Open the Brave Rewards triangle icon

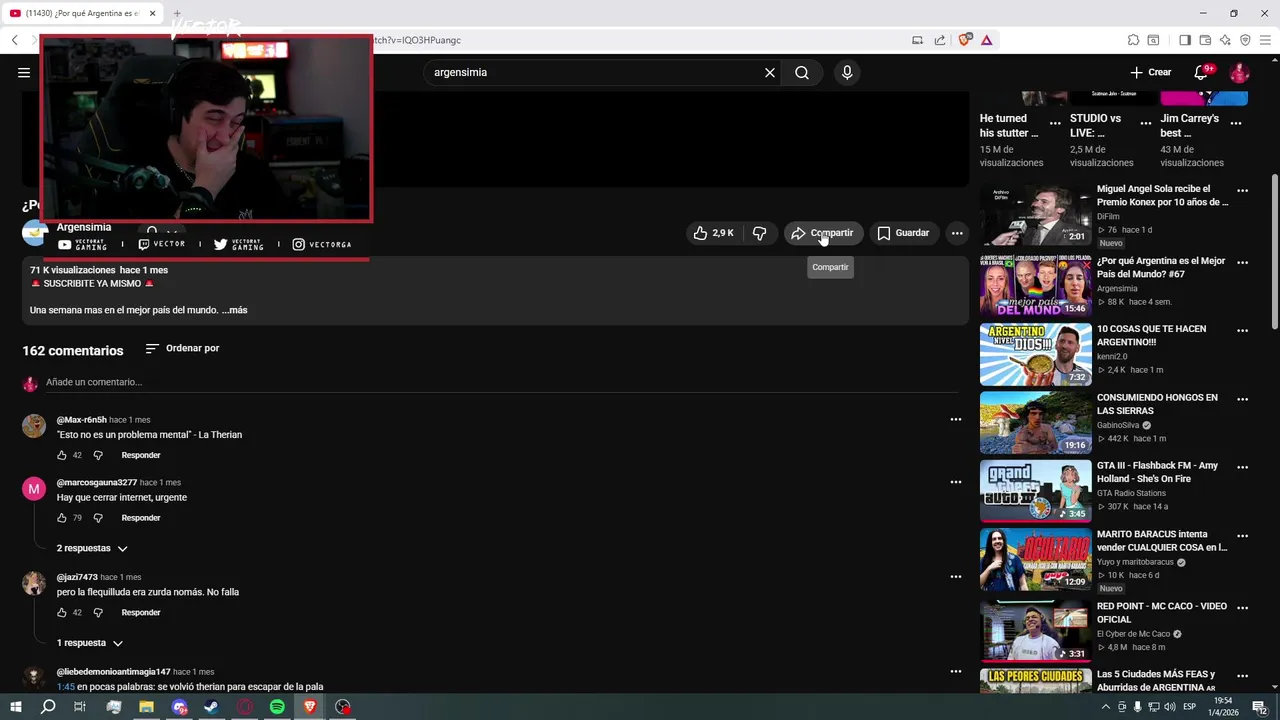(986, 40)
